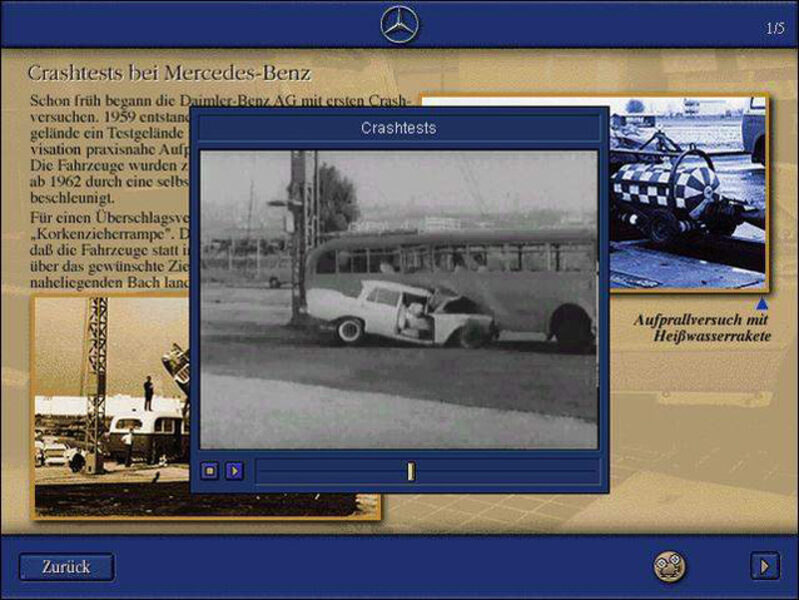Click the crash test video frame
This screenshot has height=600, width=799.
click(x=398, y=300)
